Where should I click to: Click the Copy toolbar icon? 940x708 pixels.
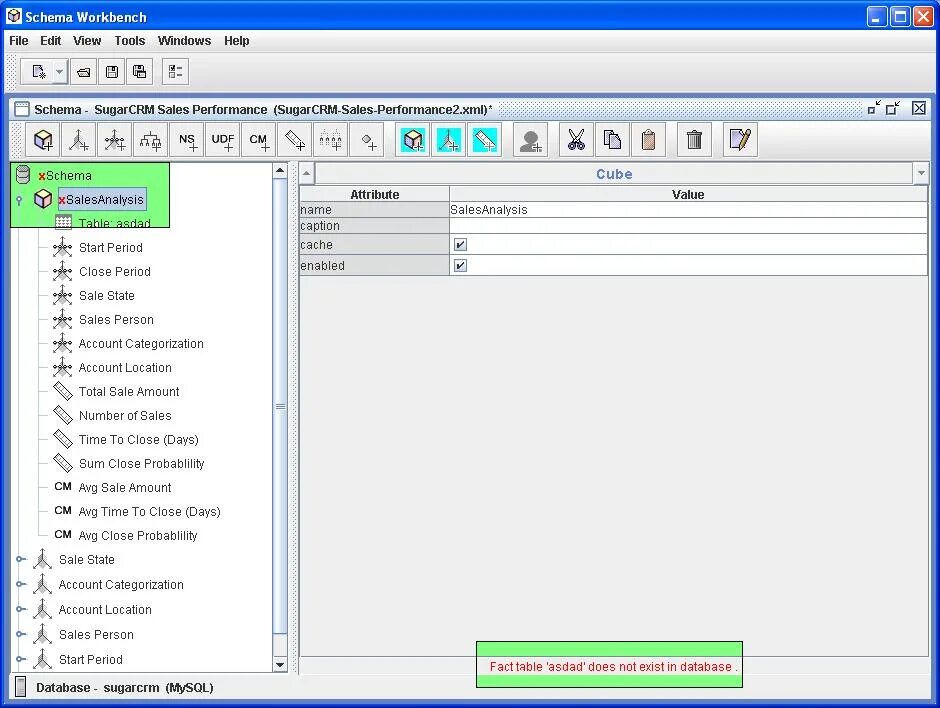(612, 140)
